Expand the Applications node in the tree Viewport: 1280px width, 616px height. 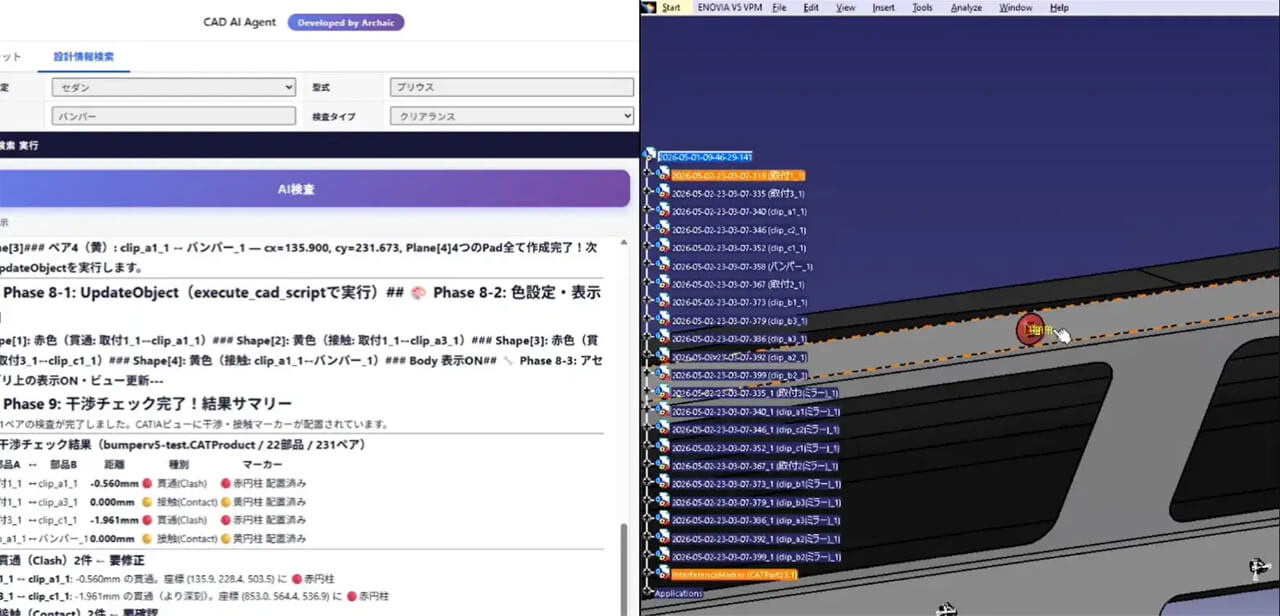tap(647, 593)
